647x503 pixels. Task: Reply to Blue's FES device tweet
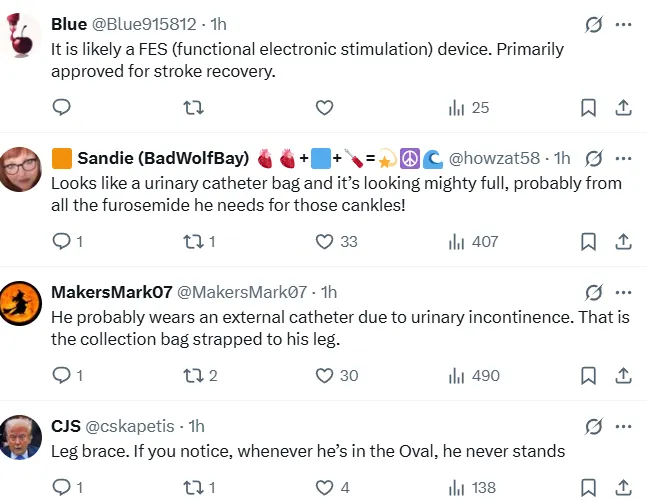pos(61,108)
